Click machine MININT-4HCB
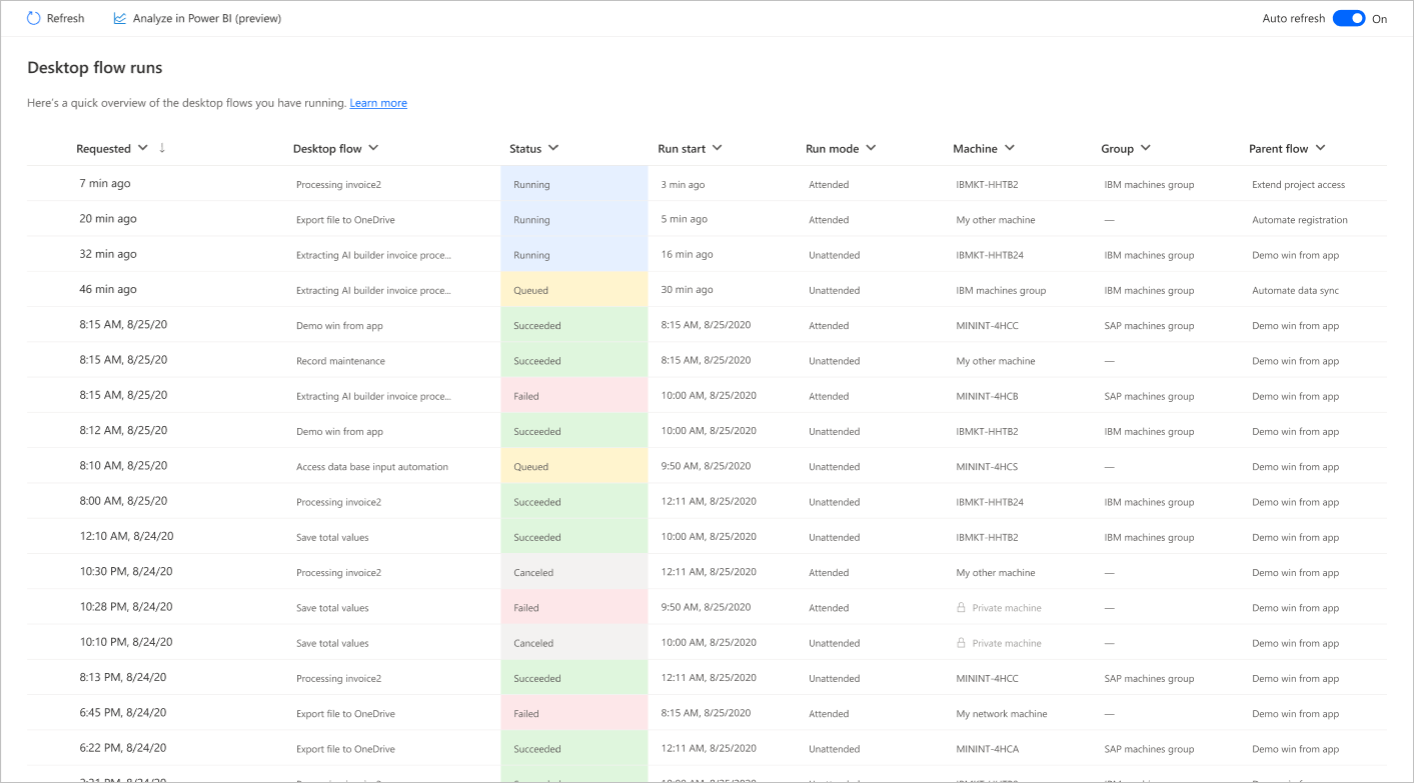The image size is (1414, 783). [987, 397]
